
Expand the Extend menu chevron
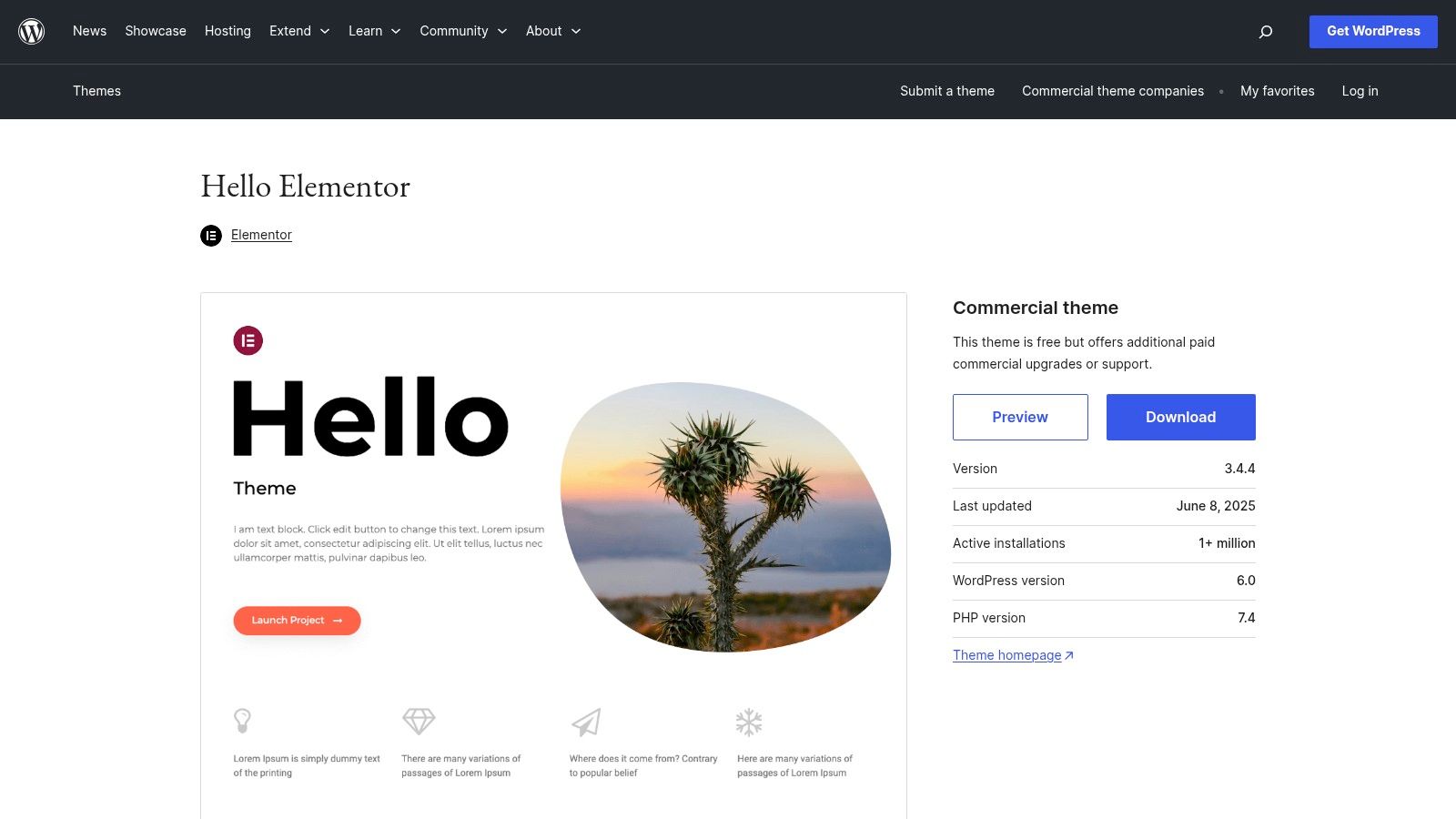tap(325, 32)
